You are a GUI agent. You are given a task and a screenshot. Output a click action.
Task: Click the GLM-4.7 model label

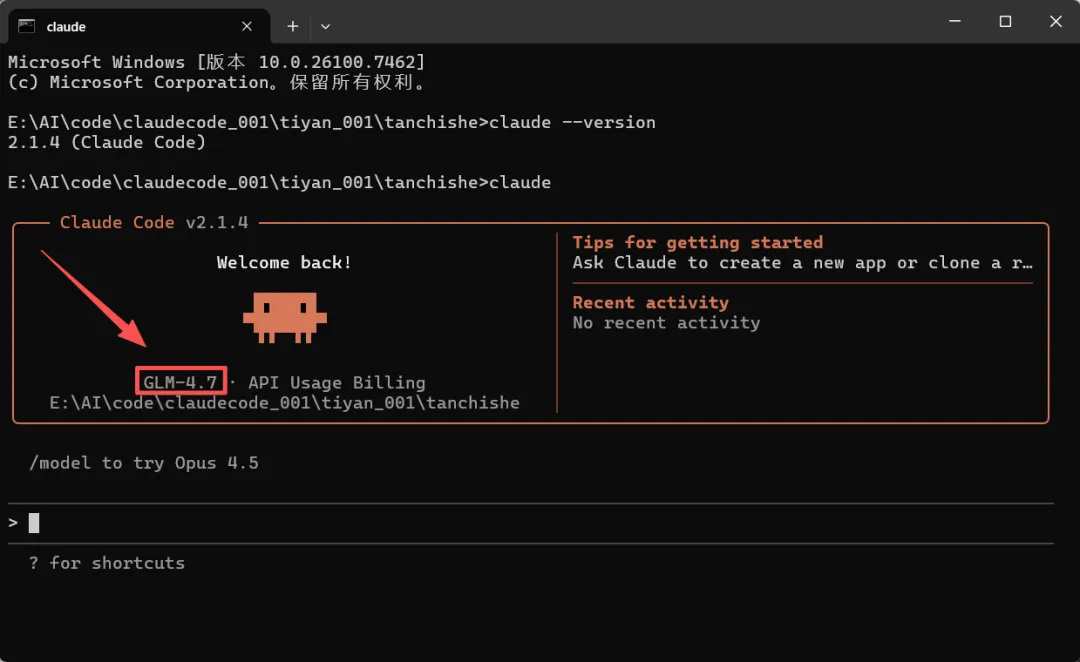[x=180, y=382]
